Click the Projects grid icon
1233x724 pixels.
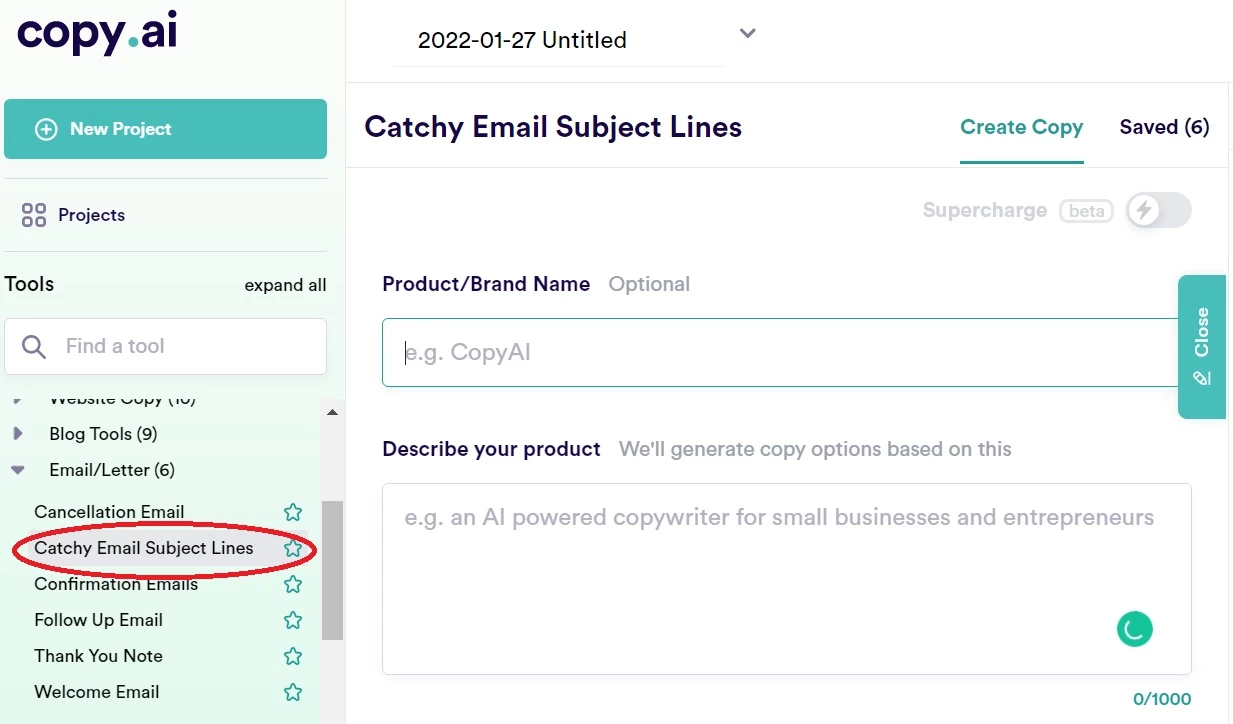(x=34, y=215)
